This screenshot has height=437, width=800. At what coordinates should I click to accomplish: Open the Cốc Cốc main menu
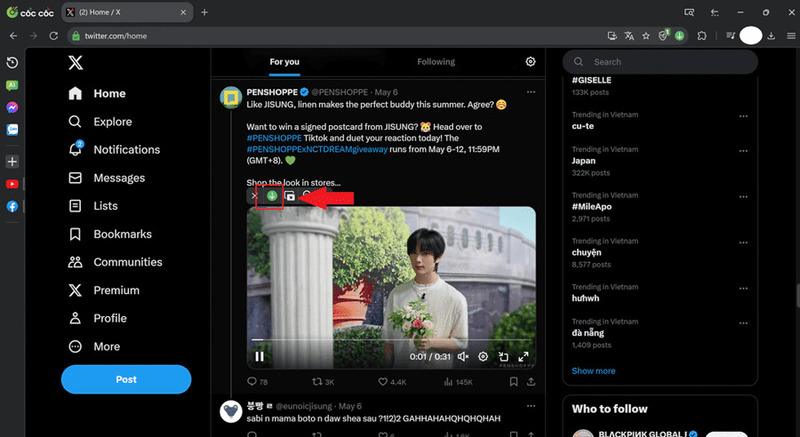click(791, 36)
